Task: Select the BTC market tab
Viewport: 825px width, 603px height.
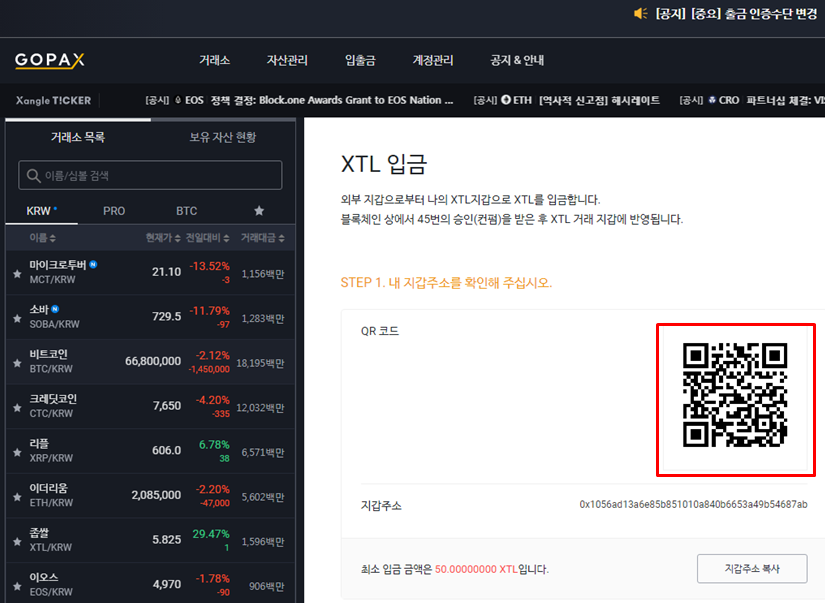Action: [x=187, y=211]
